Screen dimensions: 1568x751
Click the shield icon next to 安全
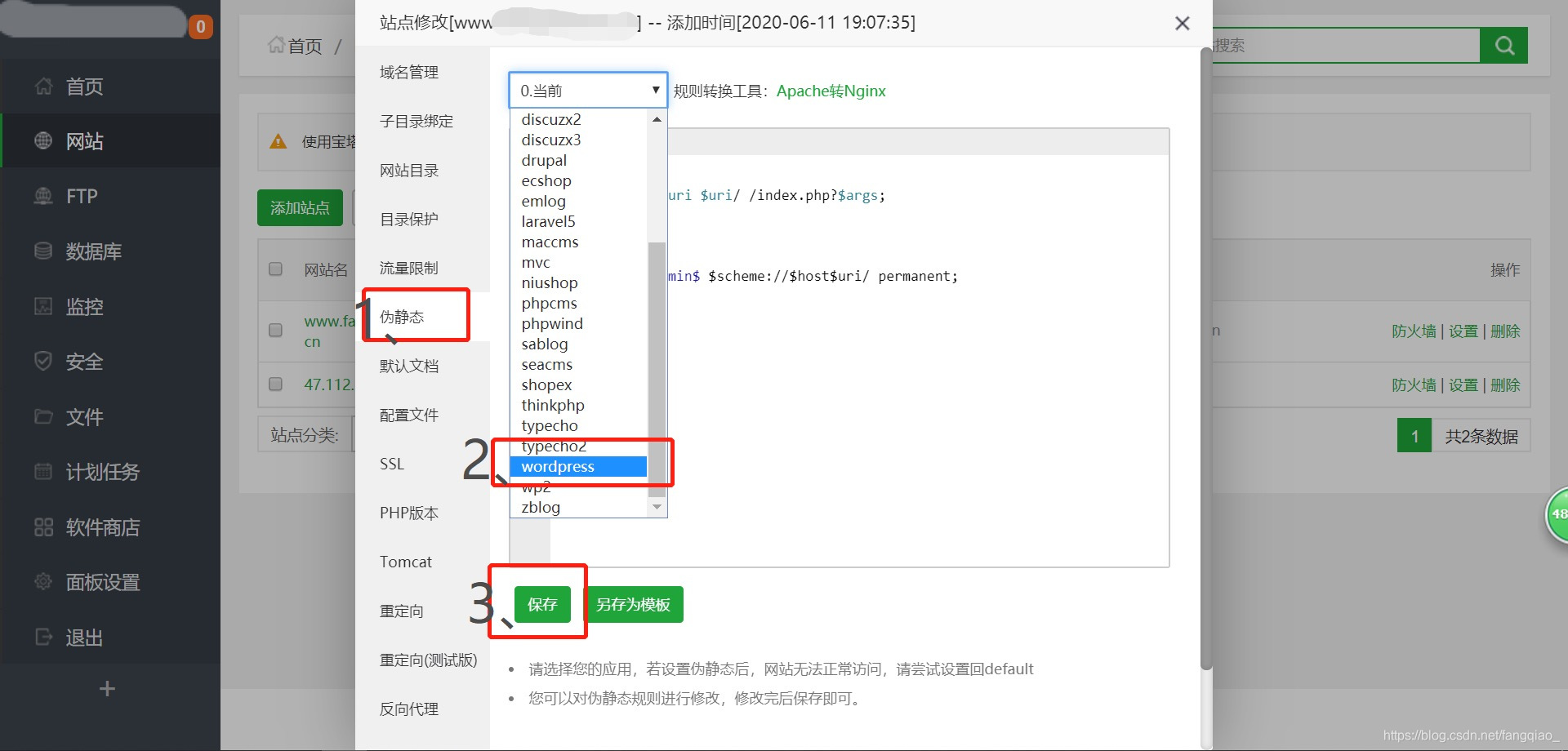[43, 361]
